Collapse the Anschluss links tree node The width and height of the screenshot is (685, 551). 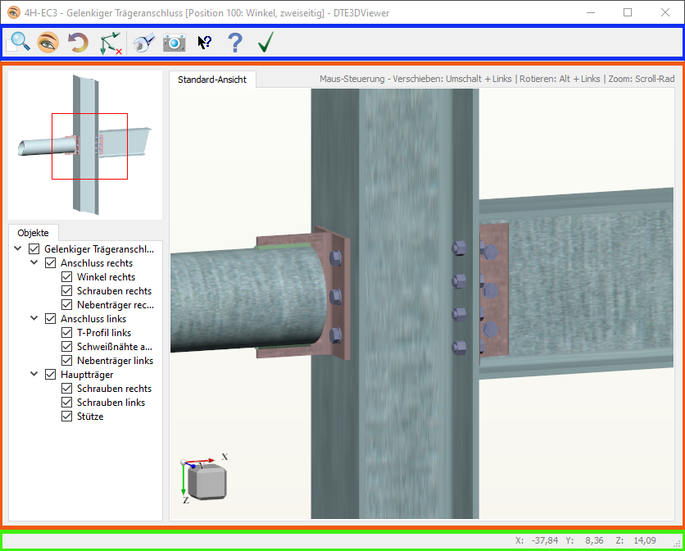point(35,319)
